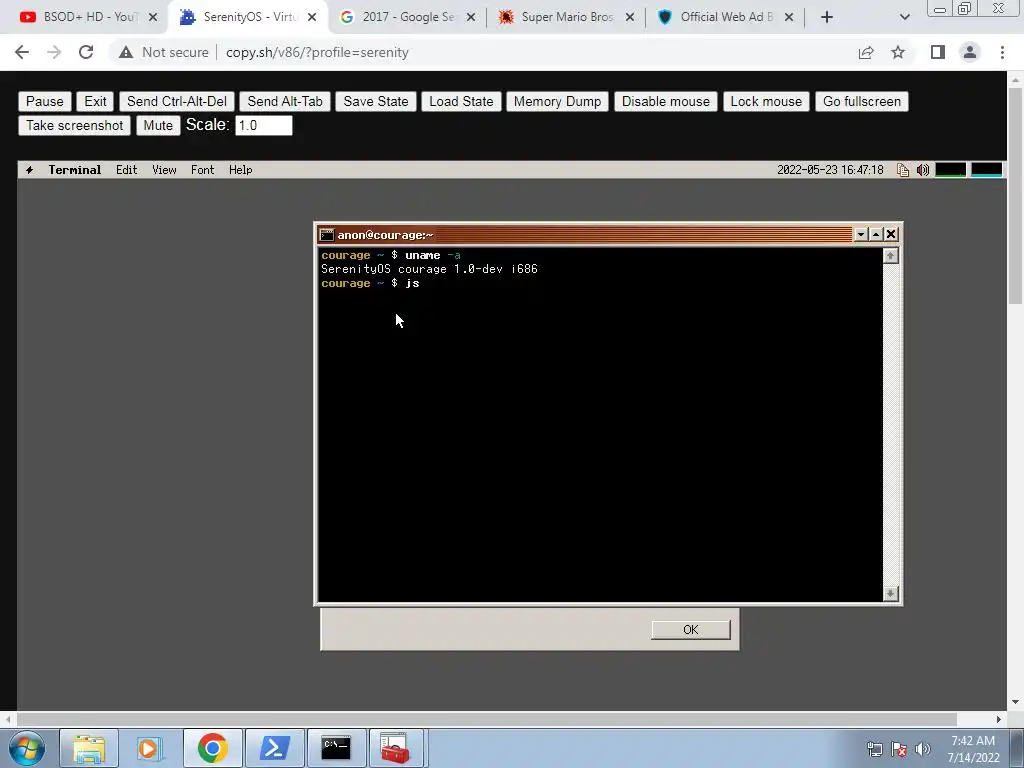The width and height of the screenshot is (1024, 768).
Task: Open the Edit menu in SerenityOS
Action: point(127,170)
